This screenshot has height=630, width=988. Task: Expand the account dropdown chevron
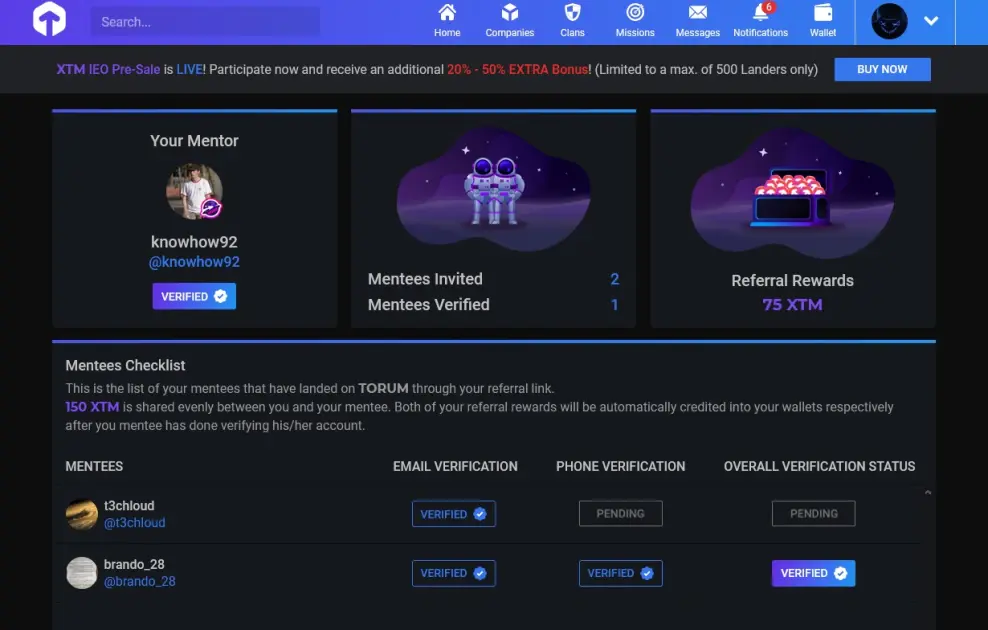(x=931, y=21)
